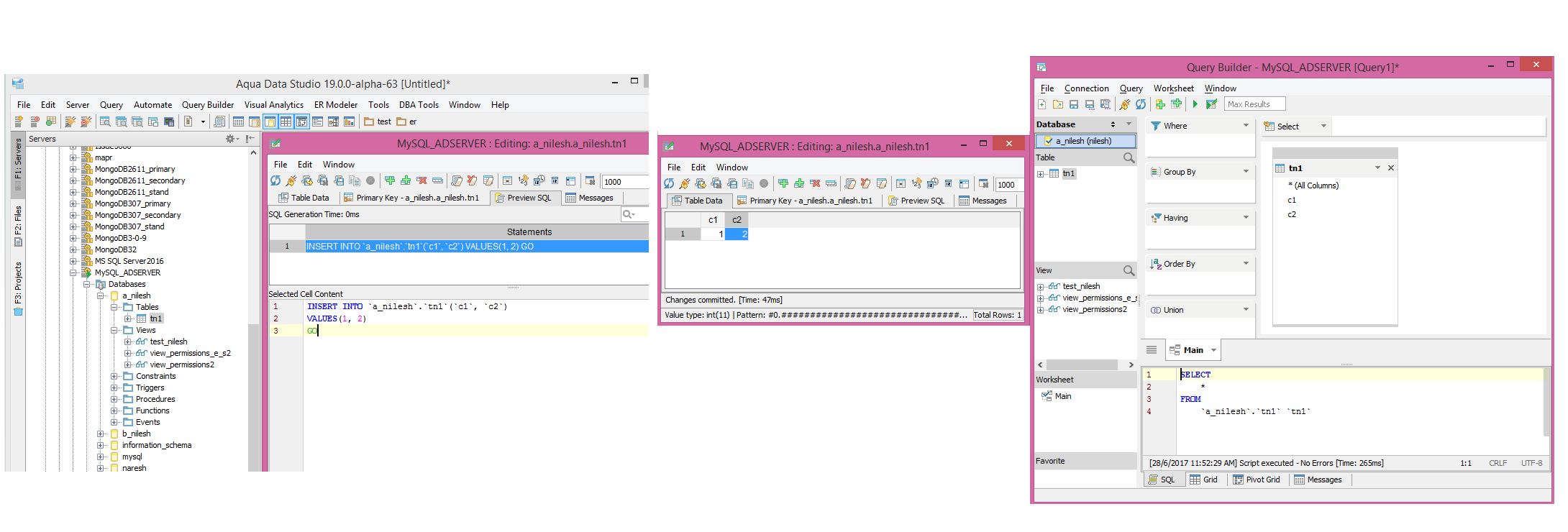Click Max Results field in Query Builder
Screen dimensions: 1568x532
1254,104
